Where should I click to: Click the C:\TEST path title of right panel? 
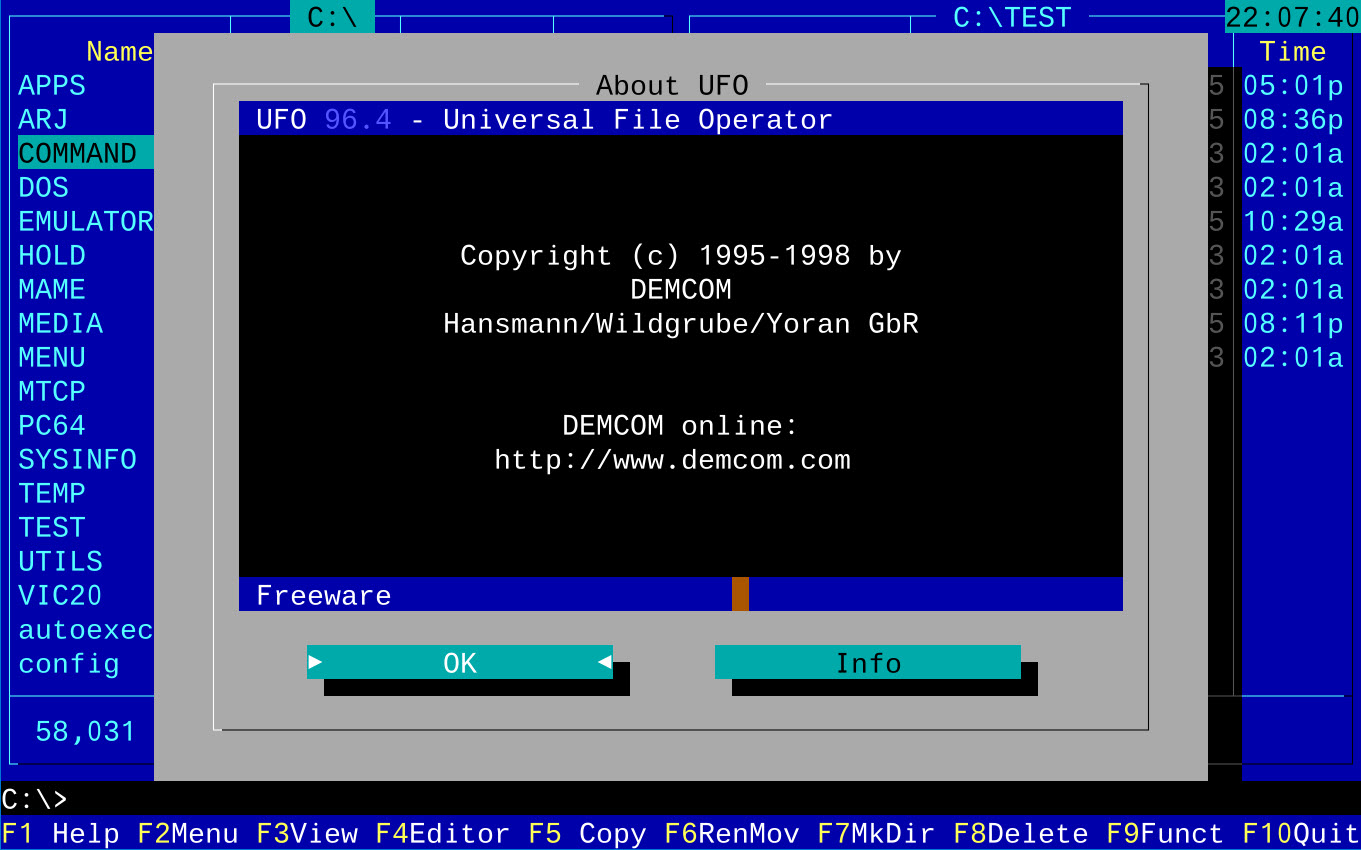[1012, 17]
